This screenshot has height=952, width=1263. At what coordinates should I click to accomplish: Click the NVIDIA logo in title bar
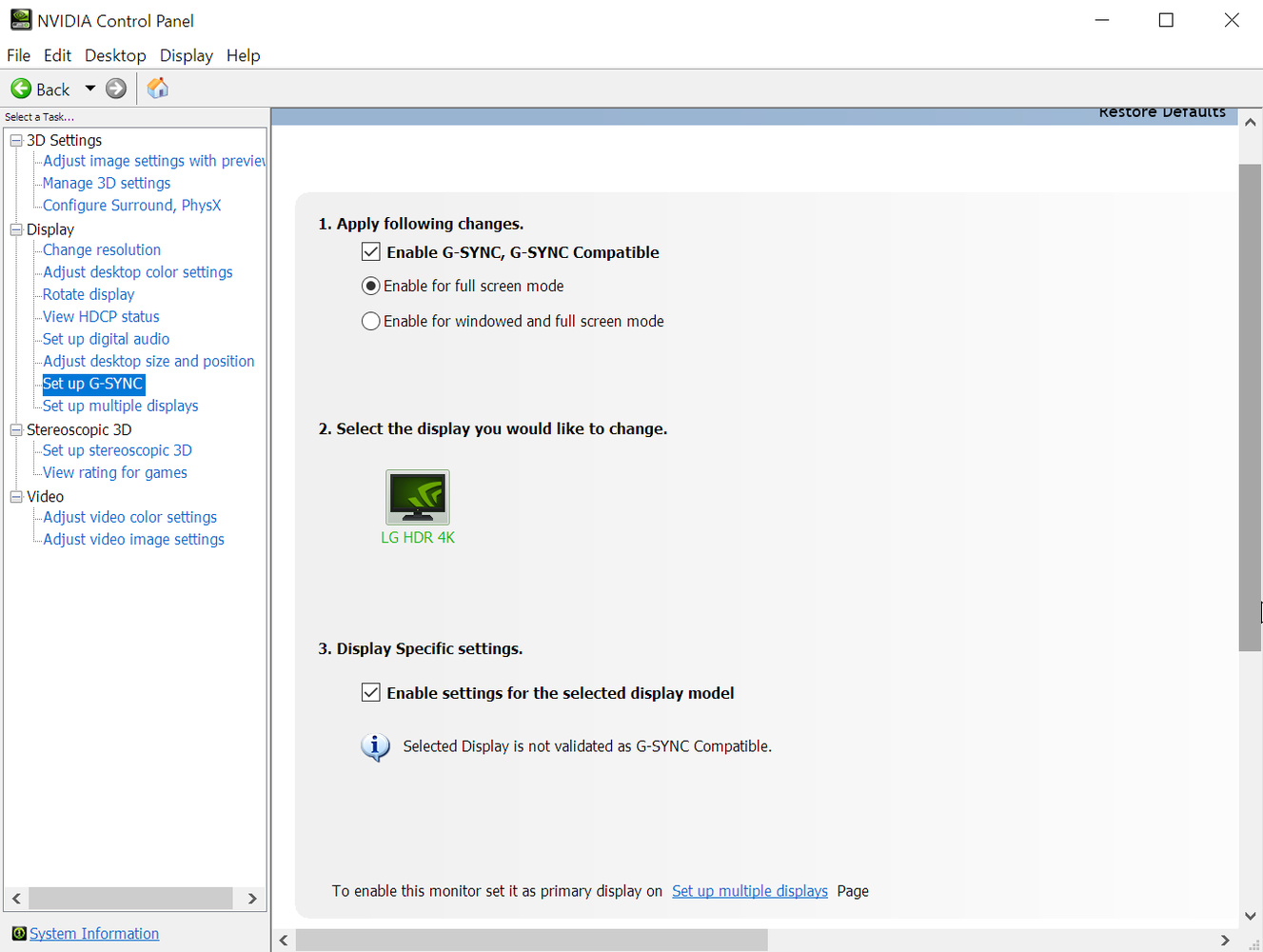click(x=20, y=20)
